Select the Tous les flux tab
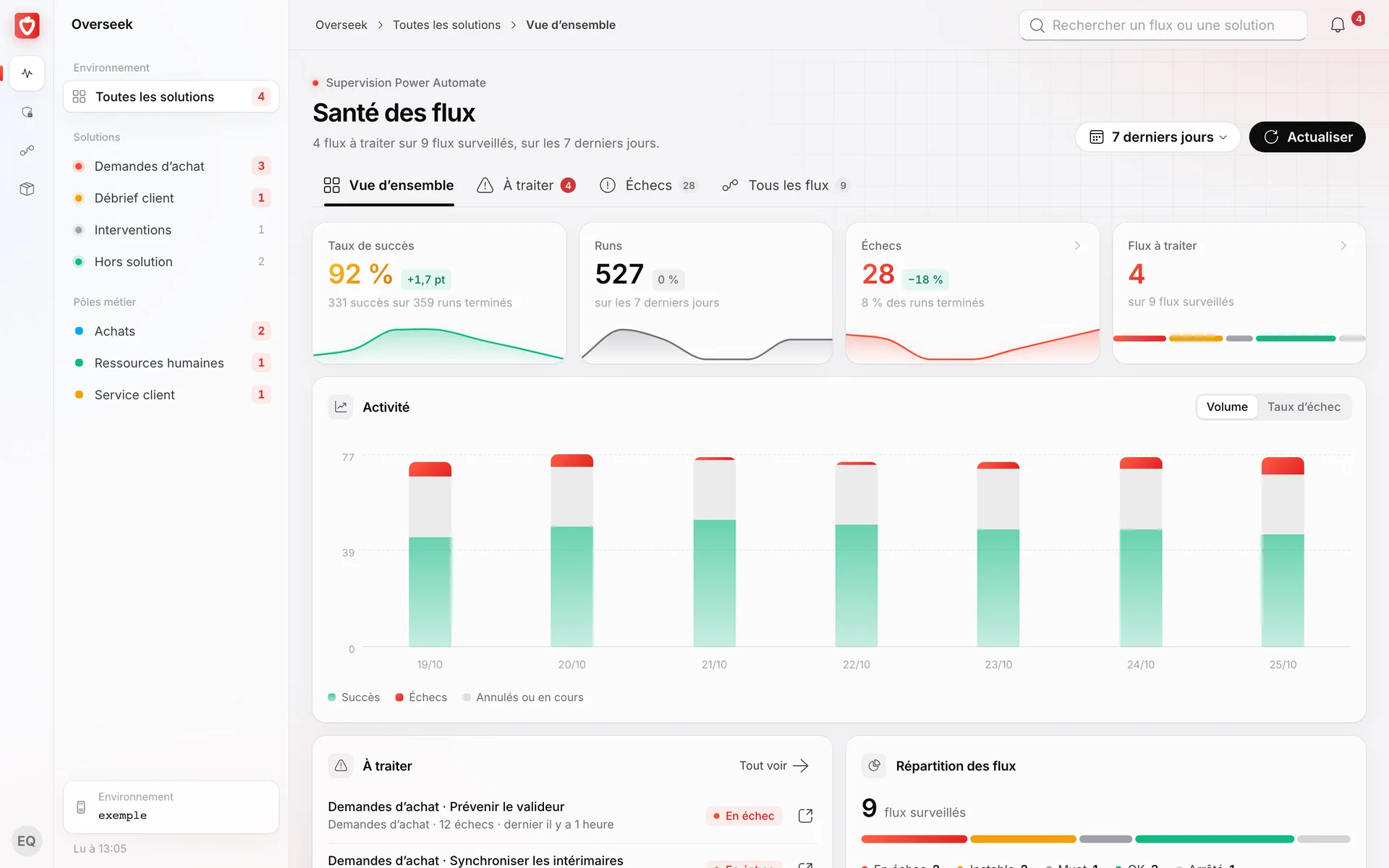The height and width of the screenshot is (868, 1389). [x=786, y=186]
